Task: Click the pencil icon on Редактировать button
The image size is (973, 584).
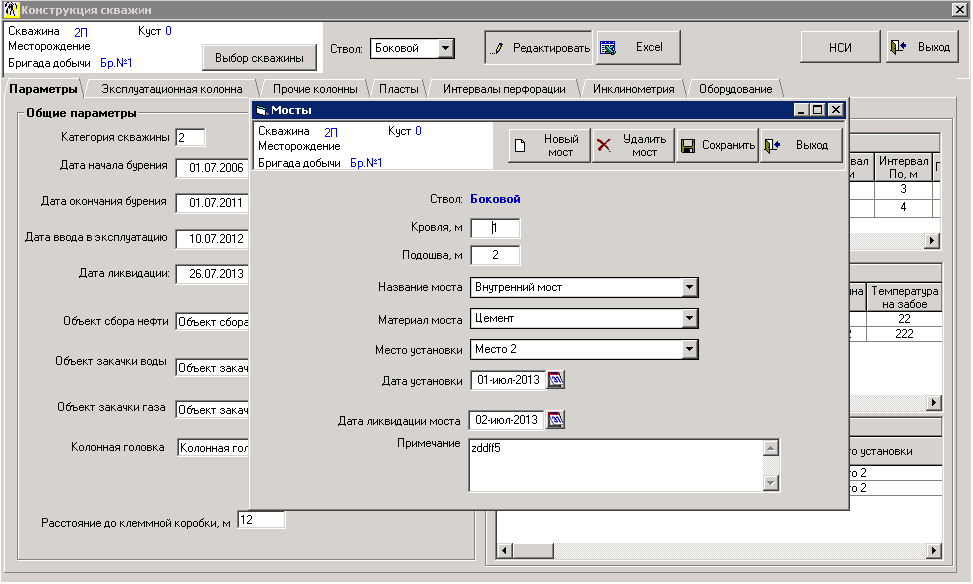Action: coord(497,48)
